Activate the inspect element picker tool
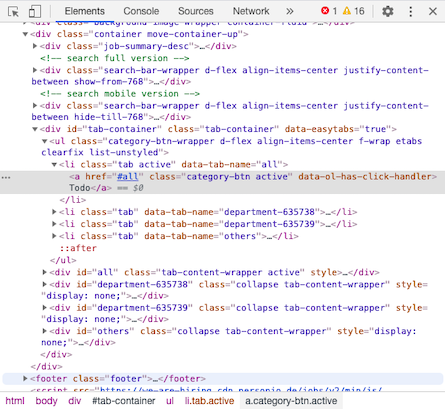Viewport: 445px width, 409px height. (x=13, y=12)
